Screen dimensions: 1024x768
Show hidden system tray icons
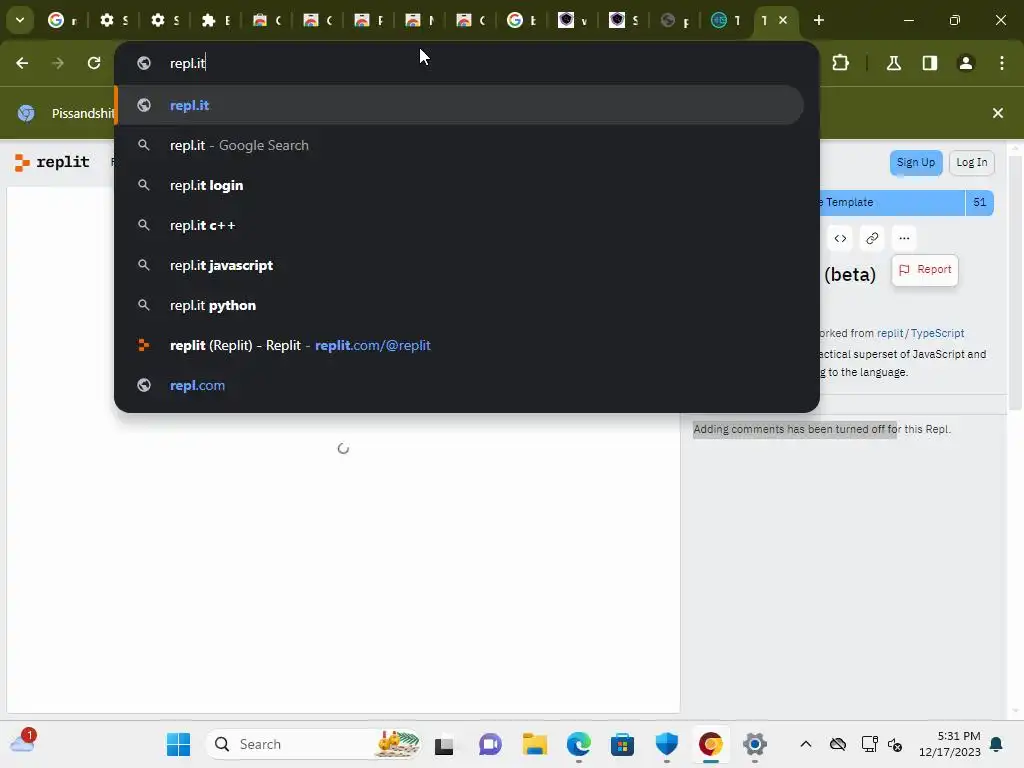click(x=806, y=744)
